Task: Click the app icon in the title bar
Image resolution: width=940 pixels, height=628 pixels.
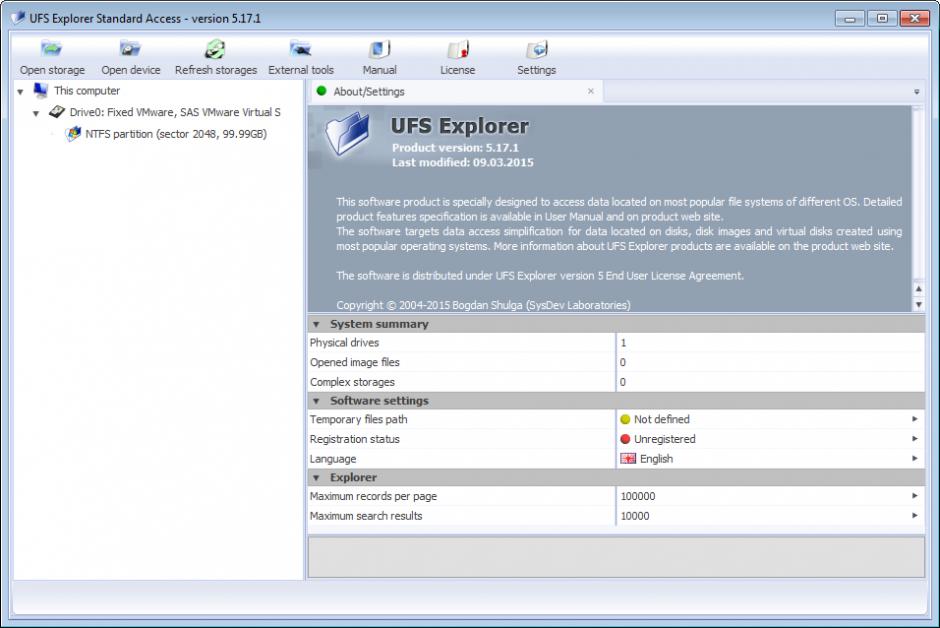Action: (18, 18)
